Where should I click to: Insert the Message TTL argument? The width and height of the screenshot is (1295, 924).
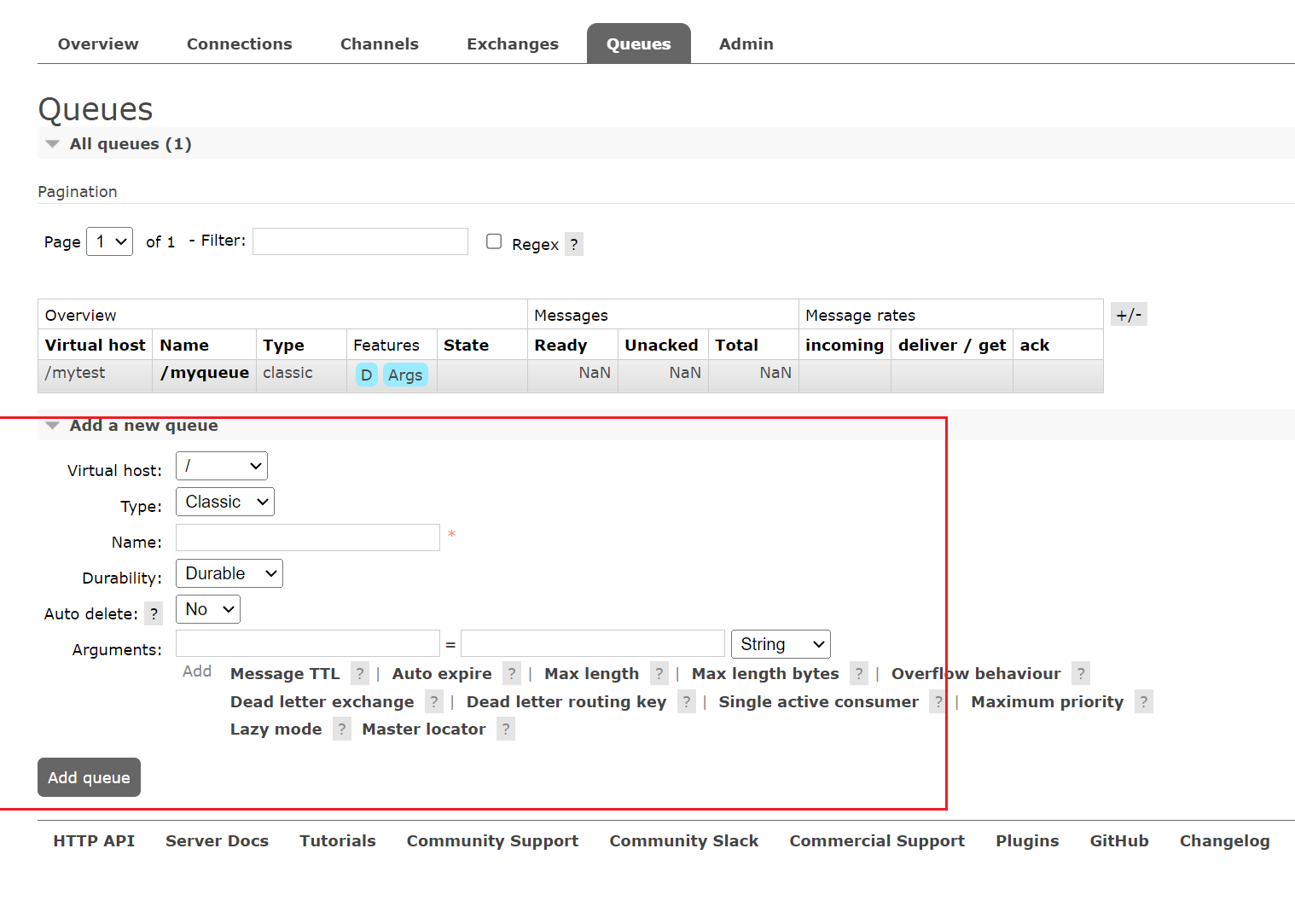[x=285, y=674]
